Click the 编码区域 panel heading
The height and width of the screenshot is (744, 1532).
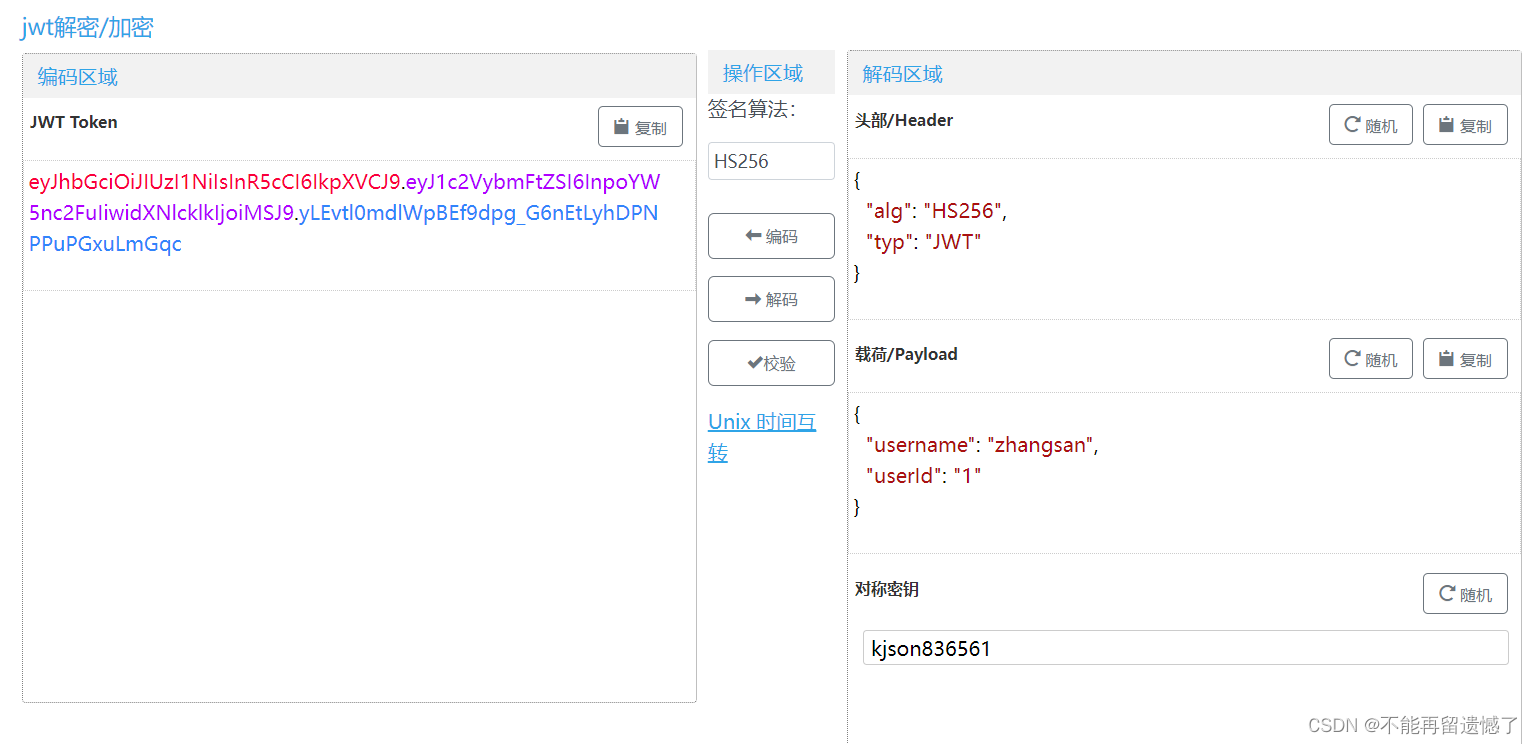pyautogui.click(x=78, y=77)
